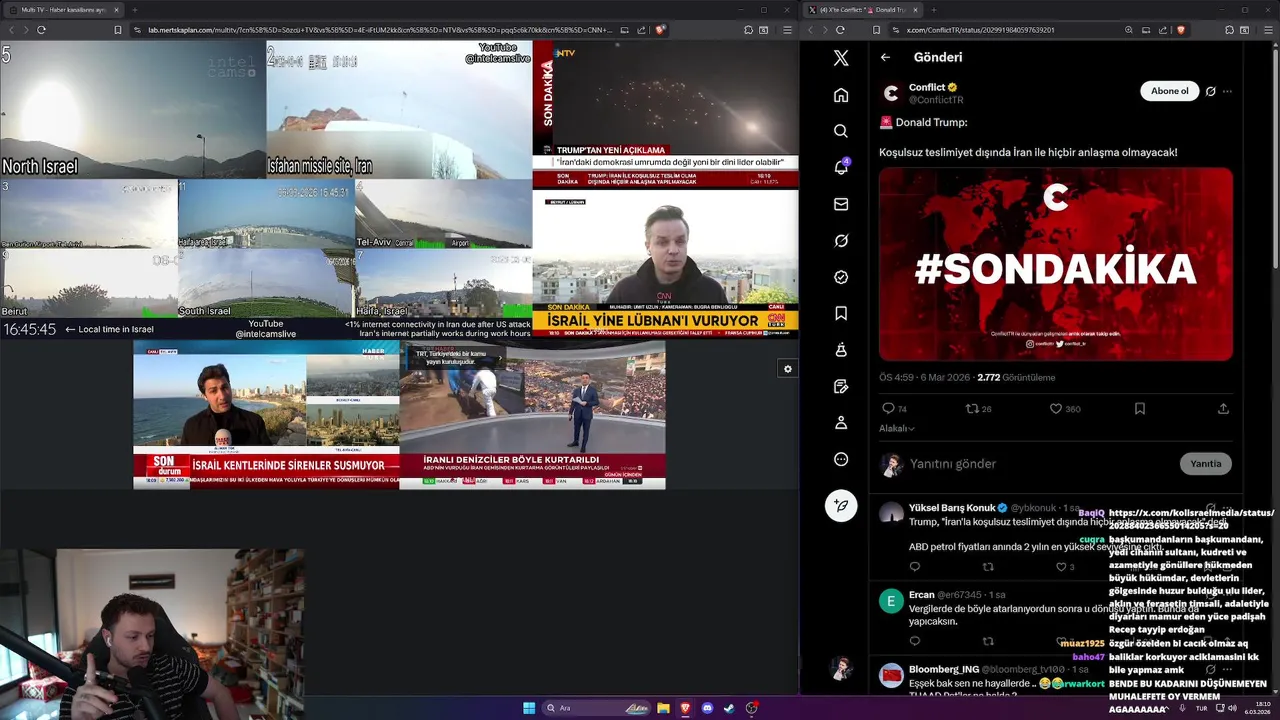Viewport: 1280px width, 720px height.
Task: Open the three-dot menu on Conflict post
Action: (x=1227, y=91)
